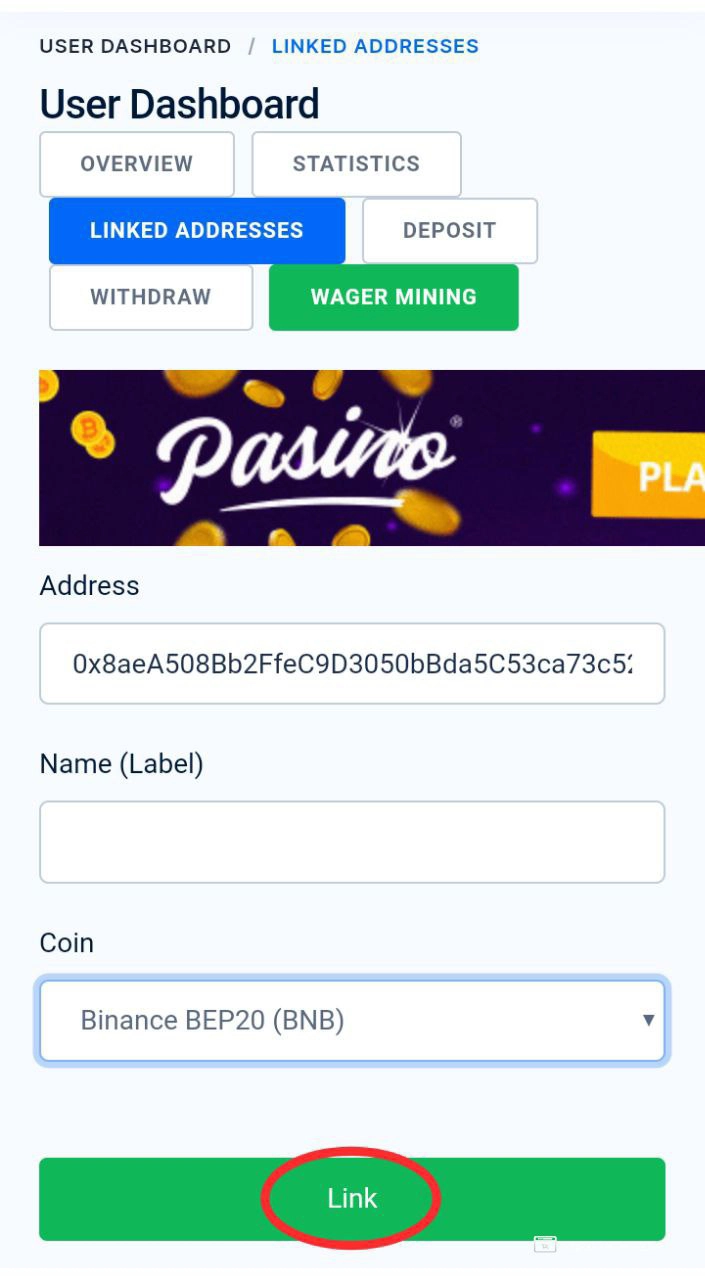Go to the Deposit tab

[449, 231]
